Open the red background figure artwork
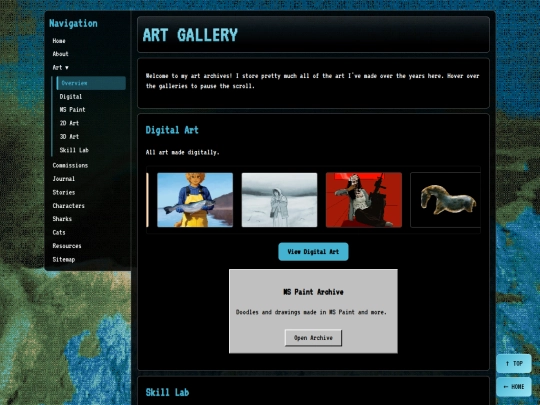Screen dimensions: 540x405 pos(364,200)
